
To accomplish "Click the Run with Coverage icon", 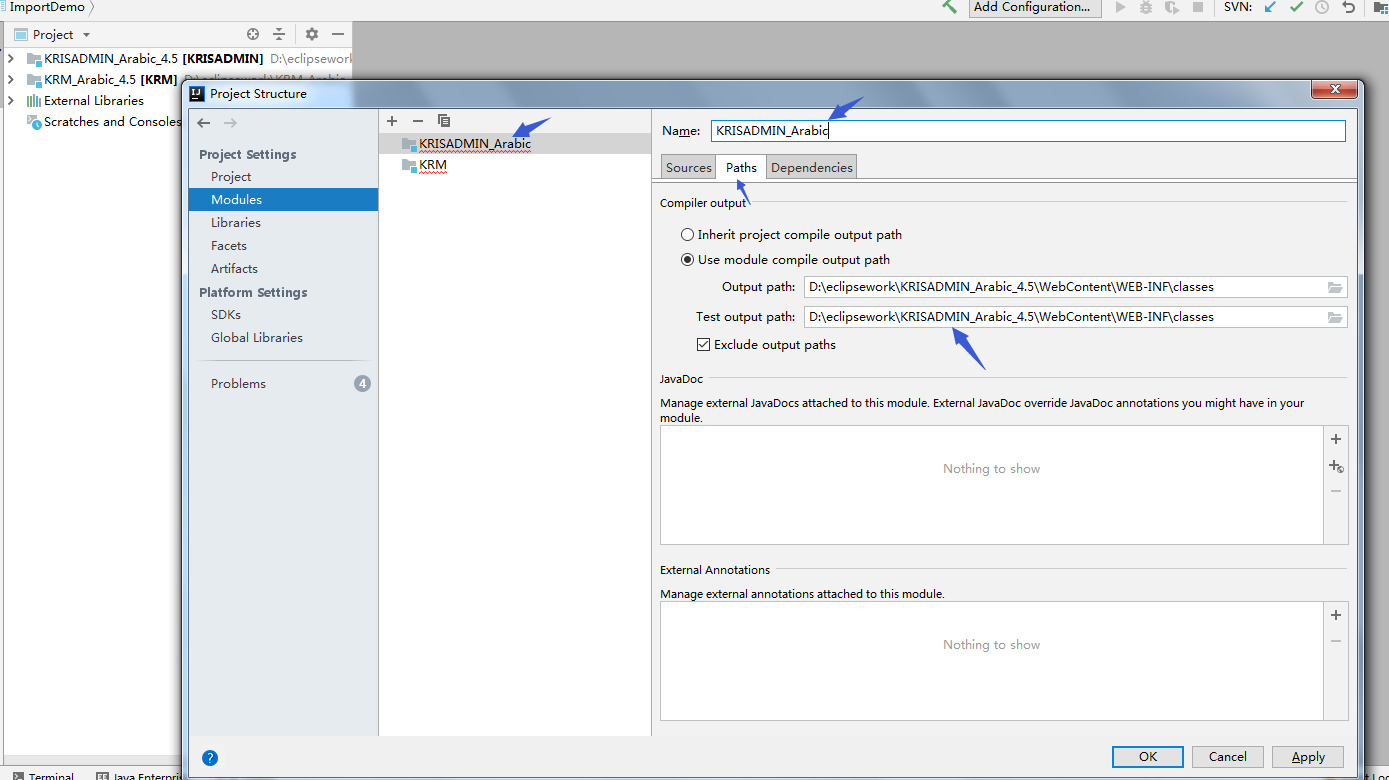I will 1171,7.
